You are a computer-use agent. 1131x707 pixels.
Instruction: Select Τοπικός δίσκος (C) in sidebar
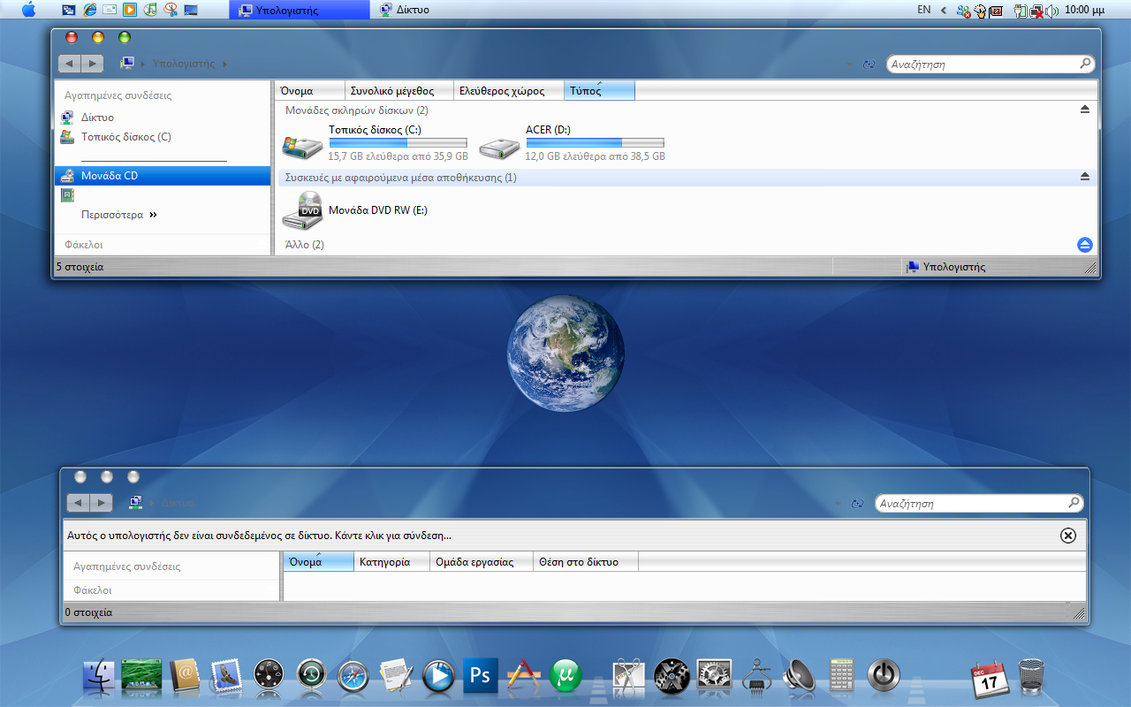coord(125,137)
